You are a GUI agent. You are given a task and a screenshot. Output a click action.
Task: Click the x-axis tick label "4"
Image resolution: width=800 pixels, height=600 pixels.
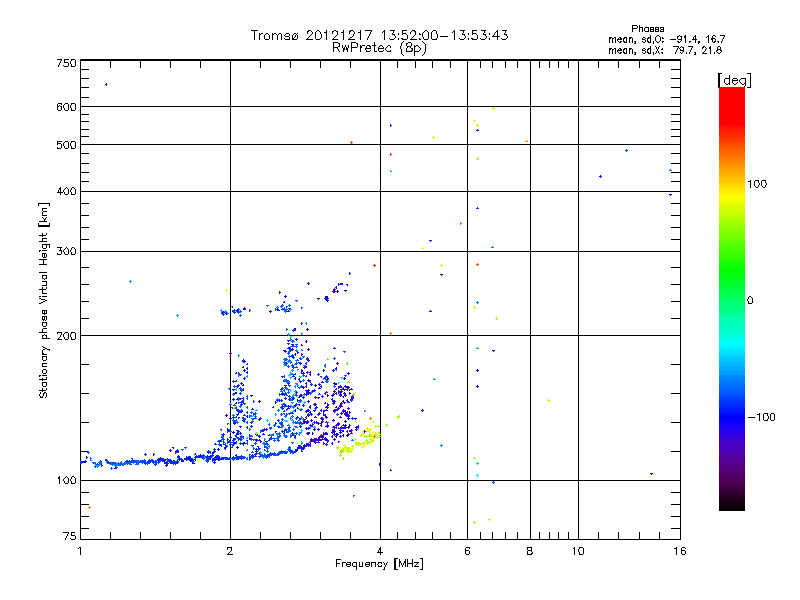pos(380,551)
